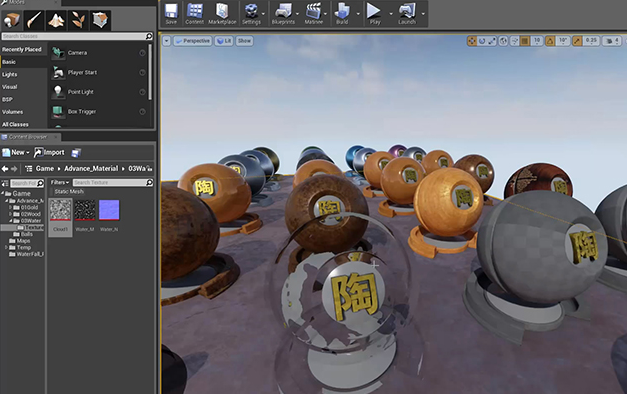The image size is (627, 394).
Task: Select the Paint mode brush icon
Action: [34, 20]
